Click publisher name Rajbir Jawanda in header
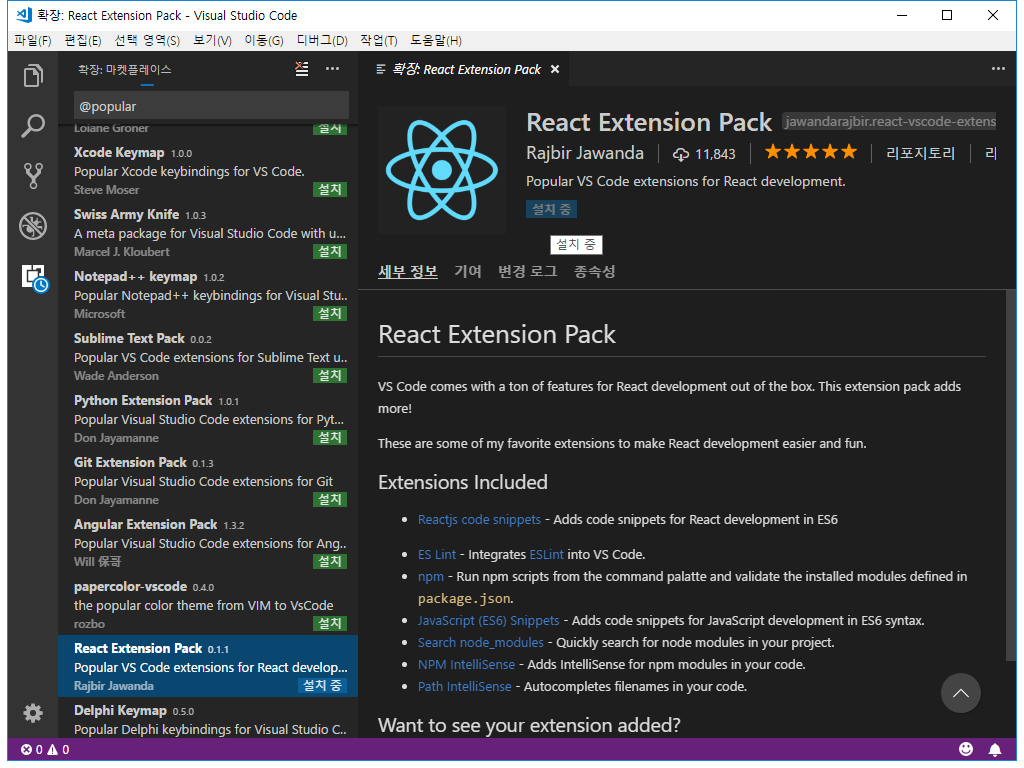This screenshot has height=768, width=1024. point(584,153)
